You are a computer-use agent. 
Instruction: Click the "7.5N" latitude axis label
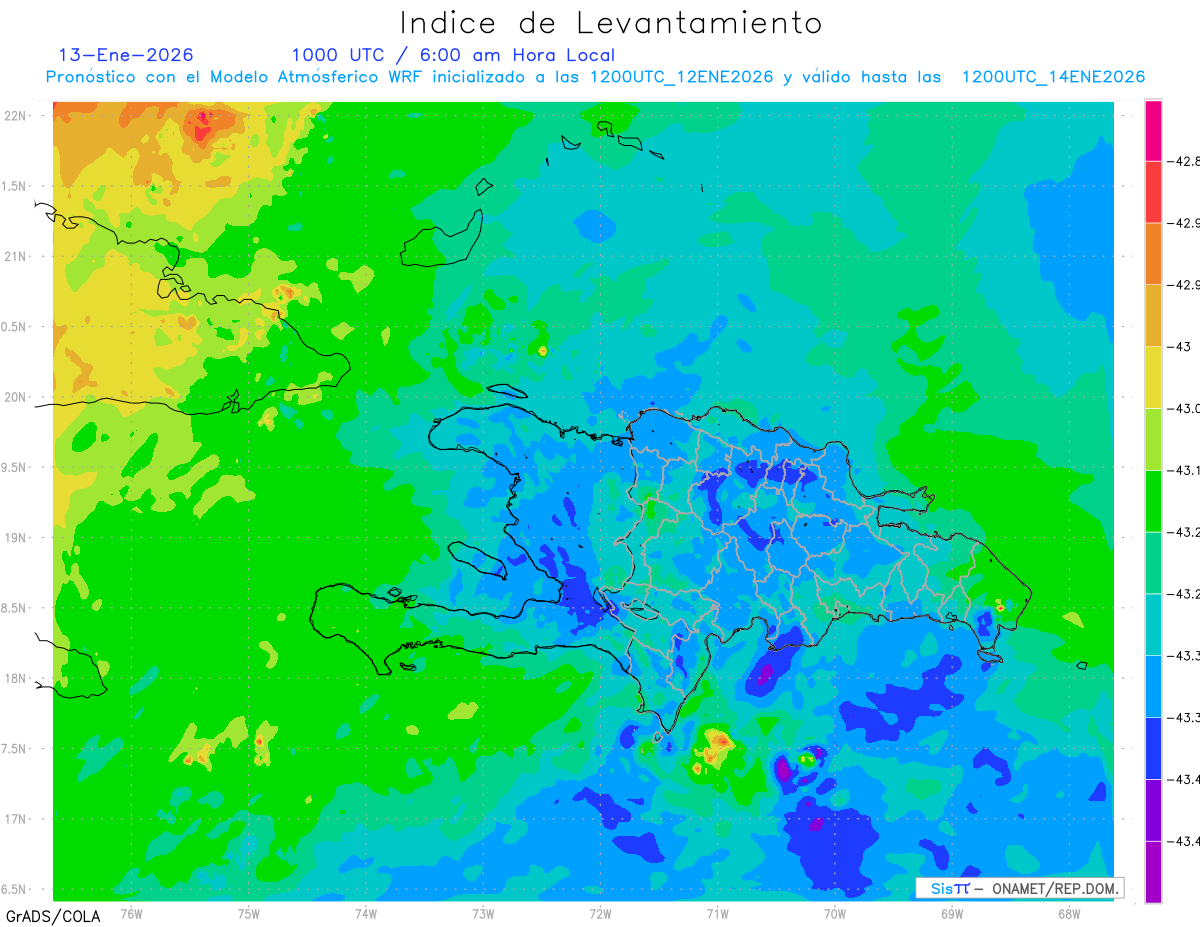pyautogui.click(x=15, y=749)
